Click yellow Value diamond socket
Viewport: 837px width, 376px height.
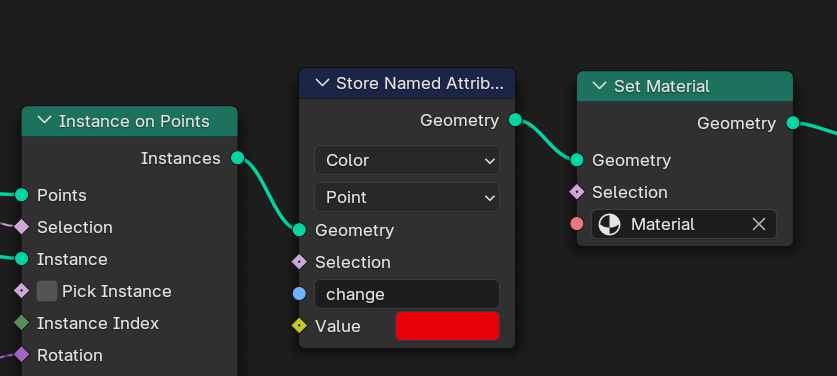[x=299, y=326]
